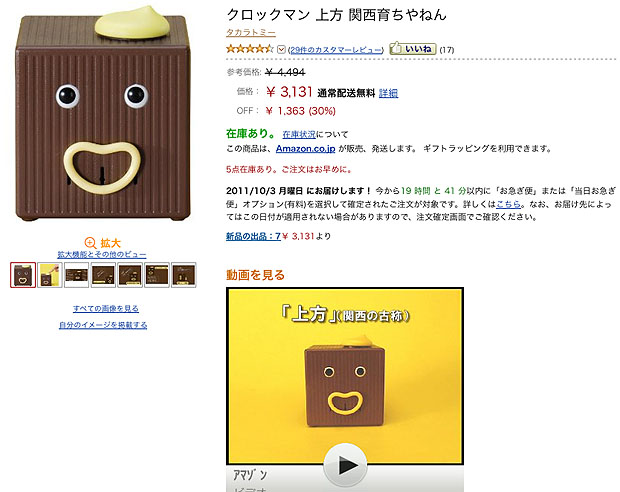Select the yellow background second thumbnail
The height and width of the screenshot is (492, 620).
(x=50, y=275)
